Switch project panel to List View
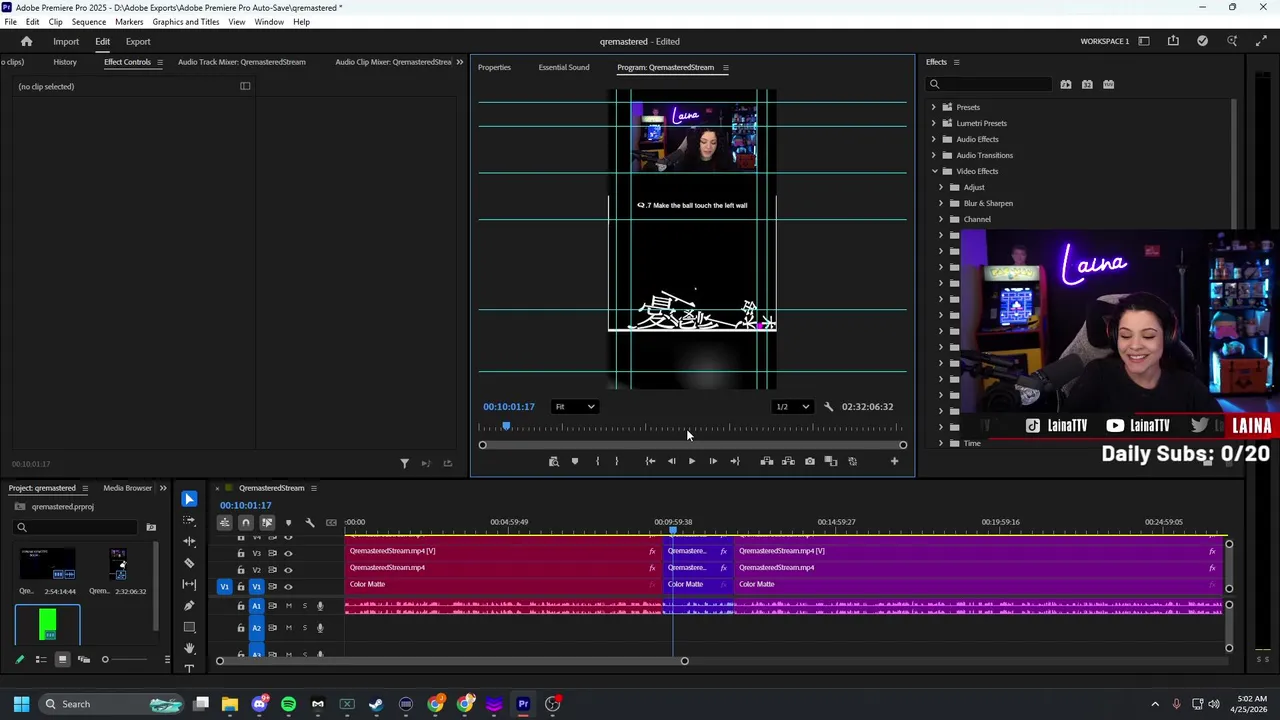 [41, 659]
